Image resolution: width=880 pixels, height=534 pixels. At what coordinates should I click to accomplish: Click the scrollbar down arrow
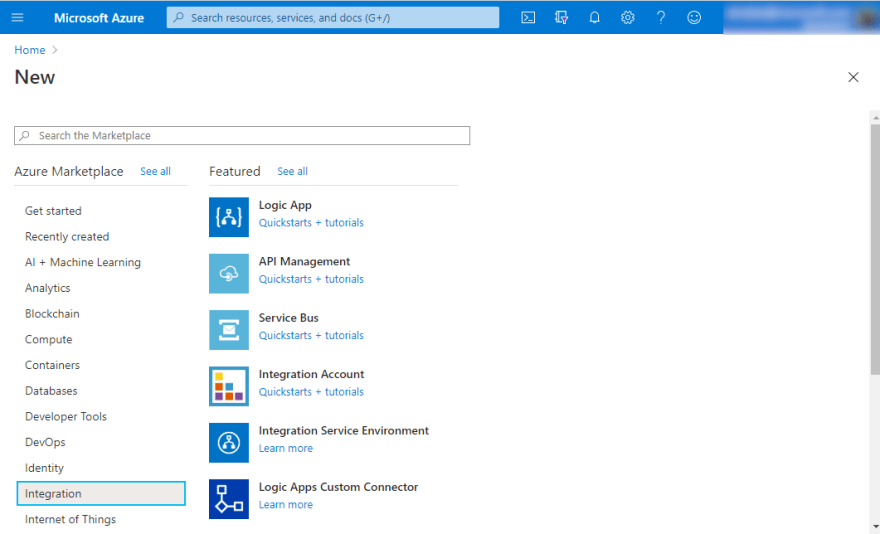point(876,526)
